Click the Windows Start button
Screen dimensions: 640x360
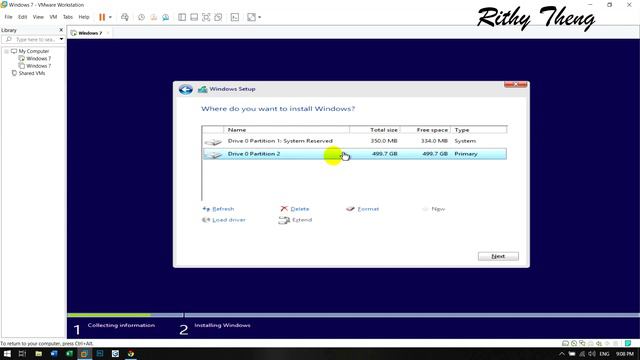[x=7, y=354]
